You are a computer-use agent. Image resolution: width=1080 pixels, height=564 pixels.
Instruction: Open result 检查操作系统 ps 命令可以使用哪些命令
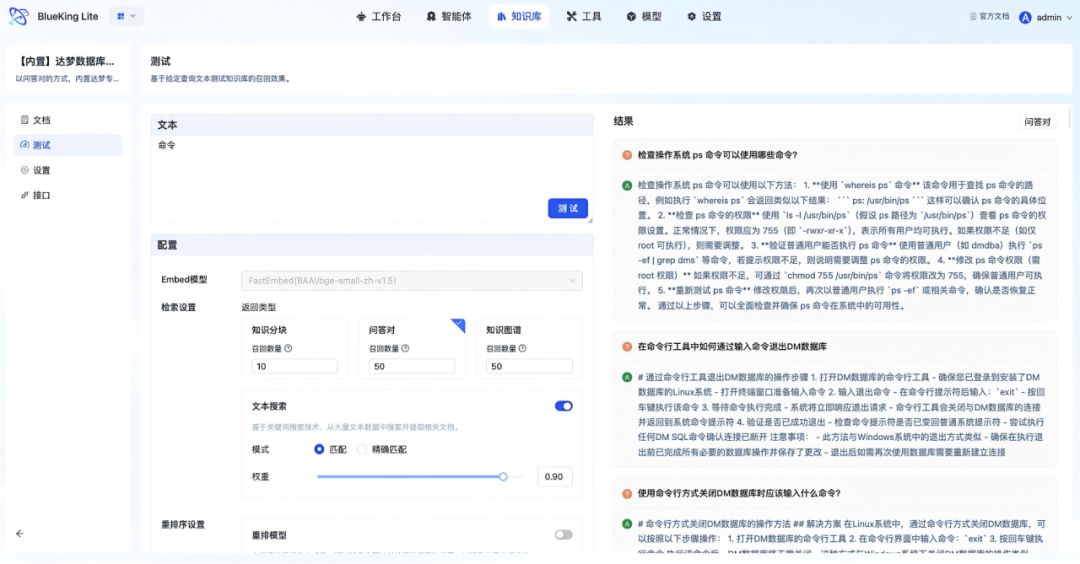coord(717,155)
